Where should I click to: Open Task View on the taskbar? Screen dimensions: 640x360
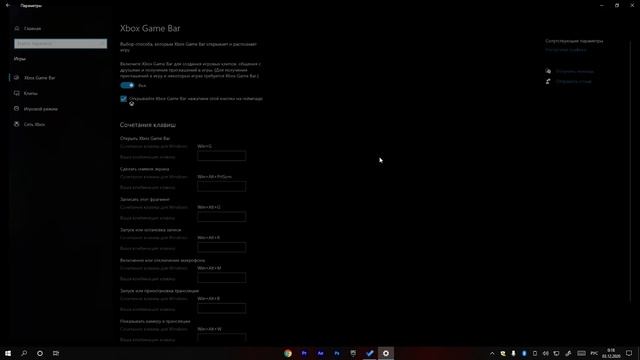click(x=56, y=353)
